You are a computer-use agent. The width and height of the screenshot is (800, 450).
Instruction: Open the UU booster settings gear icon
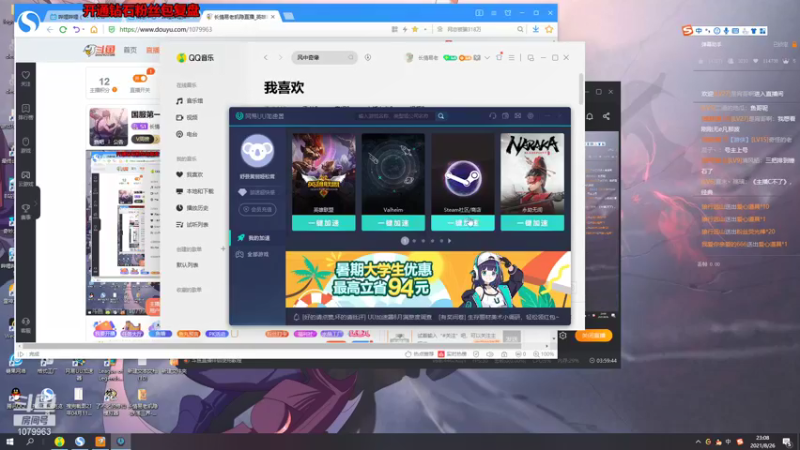531,116
